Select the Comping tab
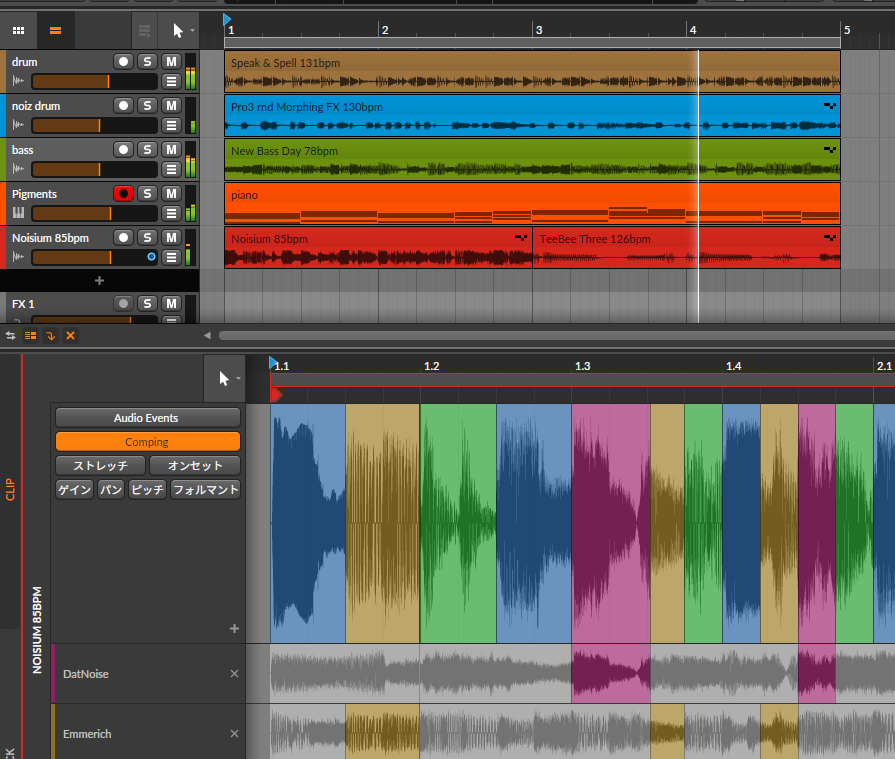This screenshot has width=895, height=759. (147, 442)
